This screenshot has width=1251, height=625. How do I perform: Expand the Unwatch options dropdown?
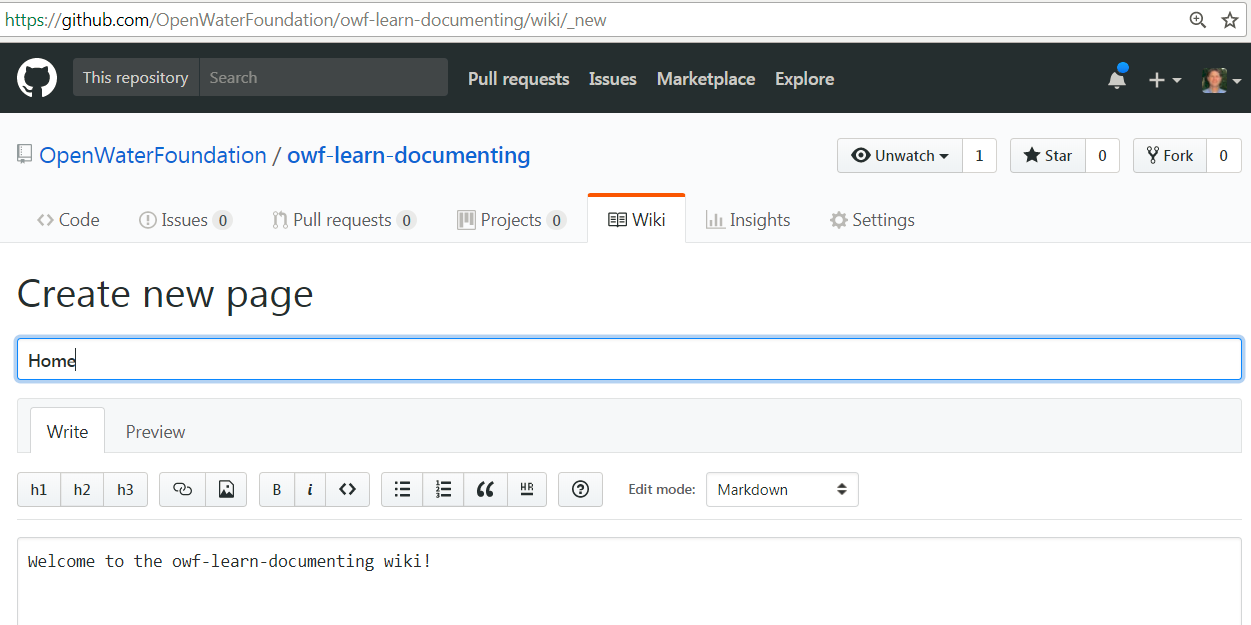(x=899, y=155)
